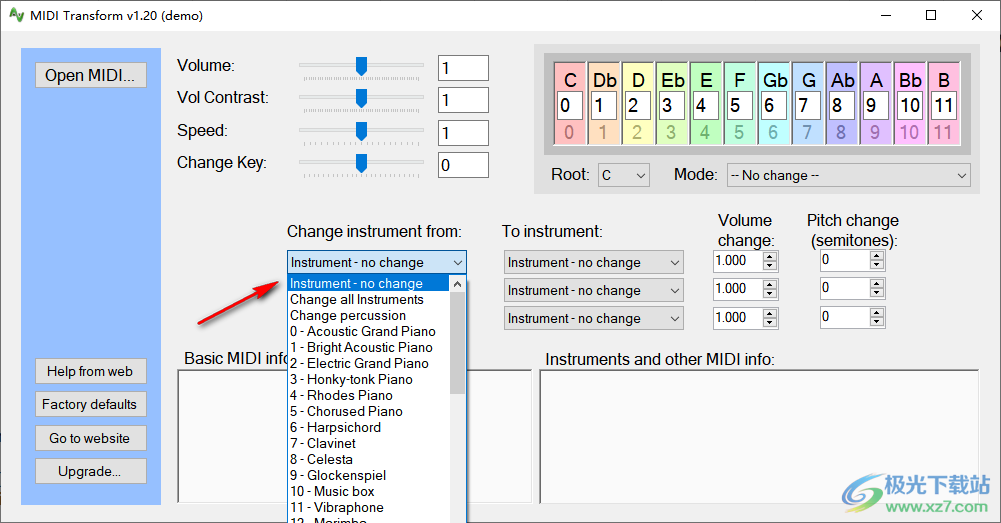Click first row Volume change field

(738, 261)
